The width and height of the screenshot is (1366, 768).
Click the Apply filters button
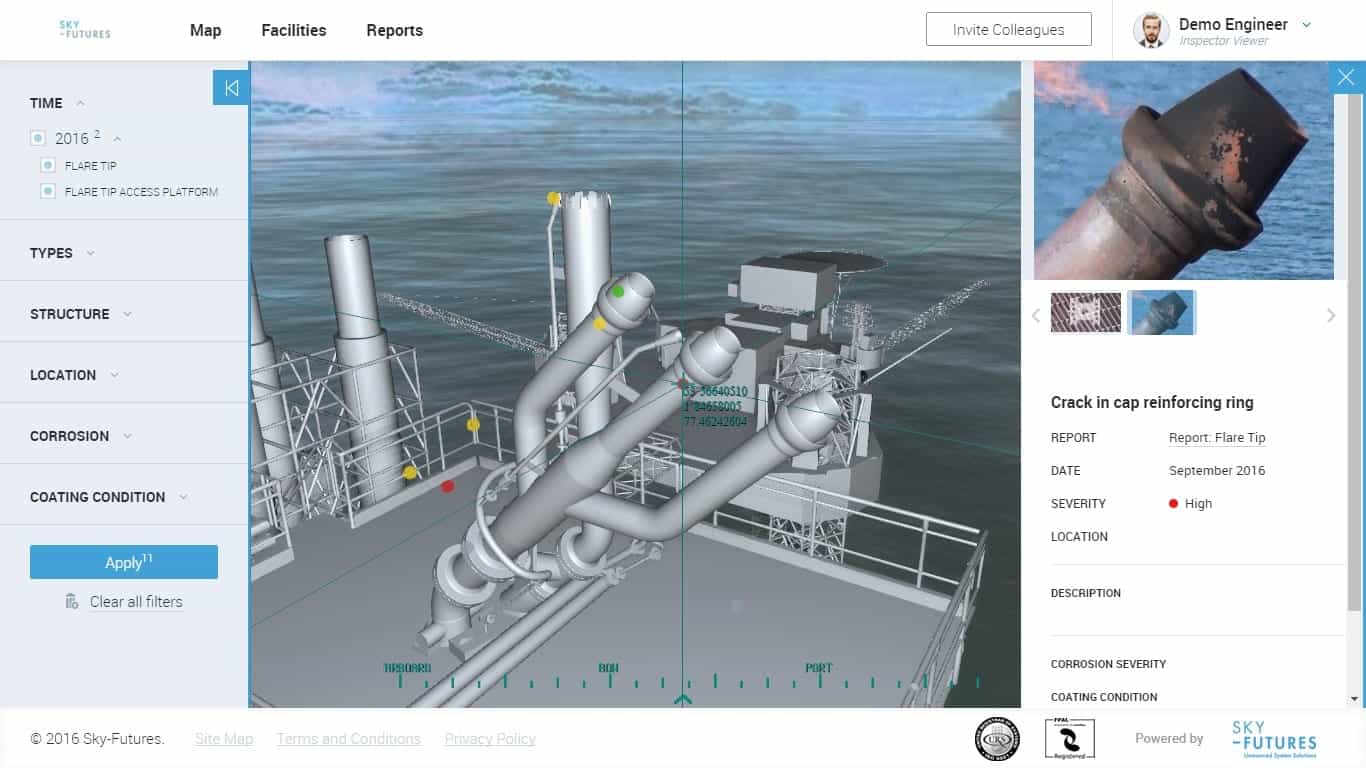(x=124, y=562)
